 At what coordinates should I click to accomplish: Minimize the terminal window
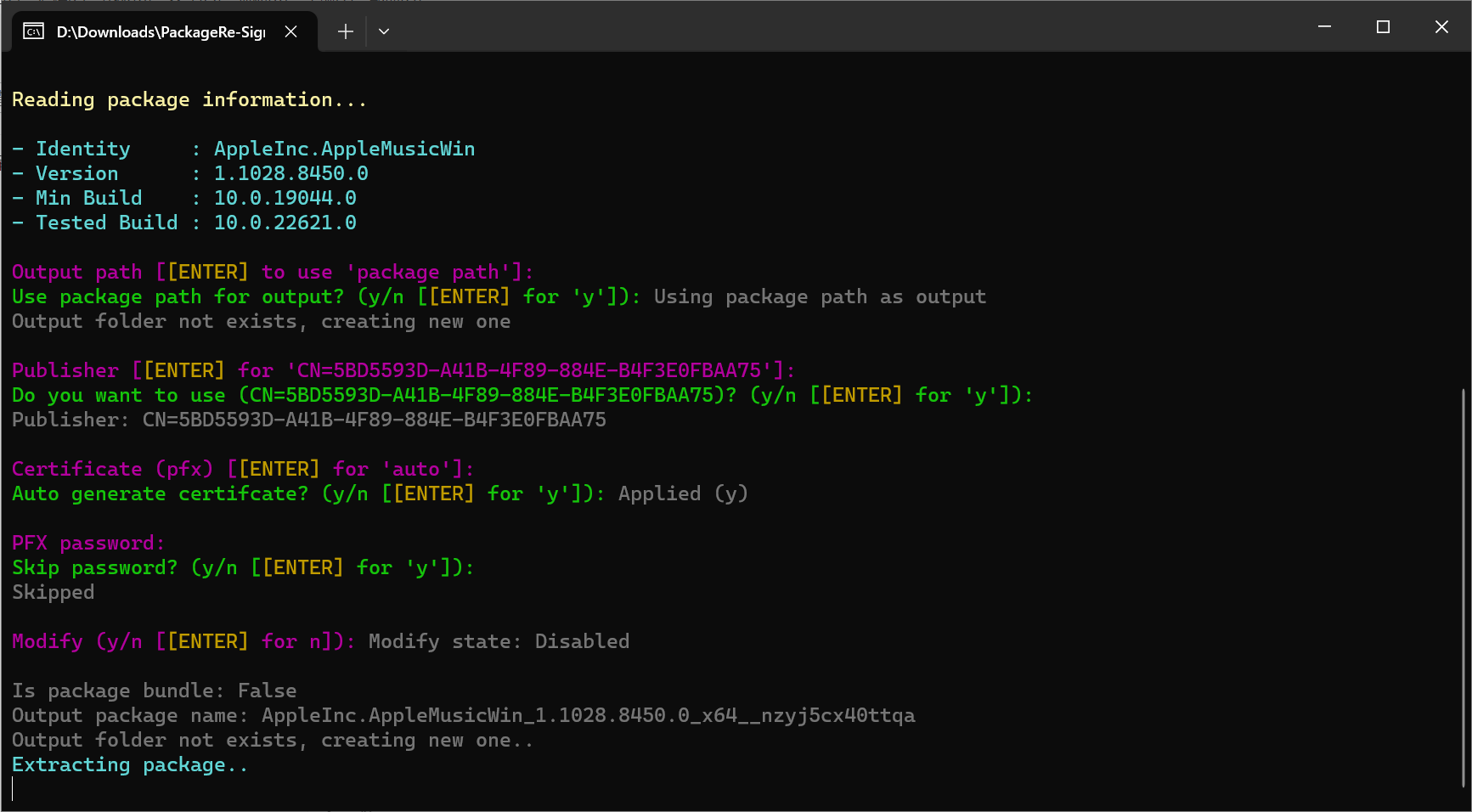[1324, 27]
